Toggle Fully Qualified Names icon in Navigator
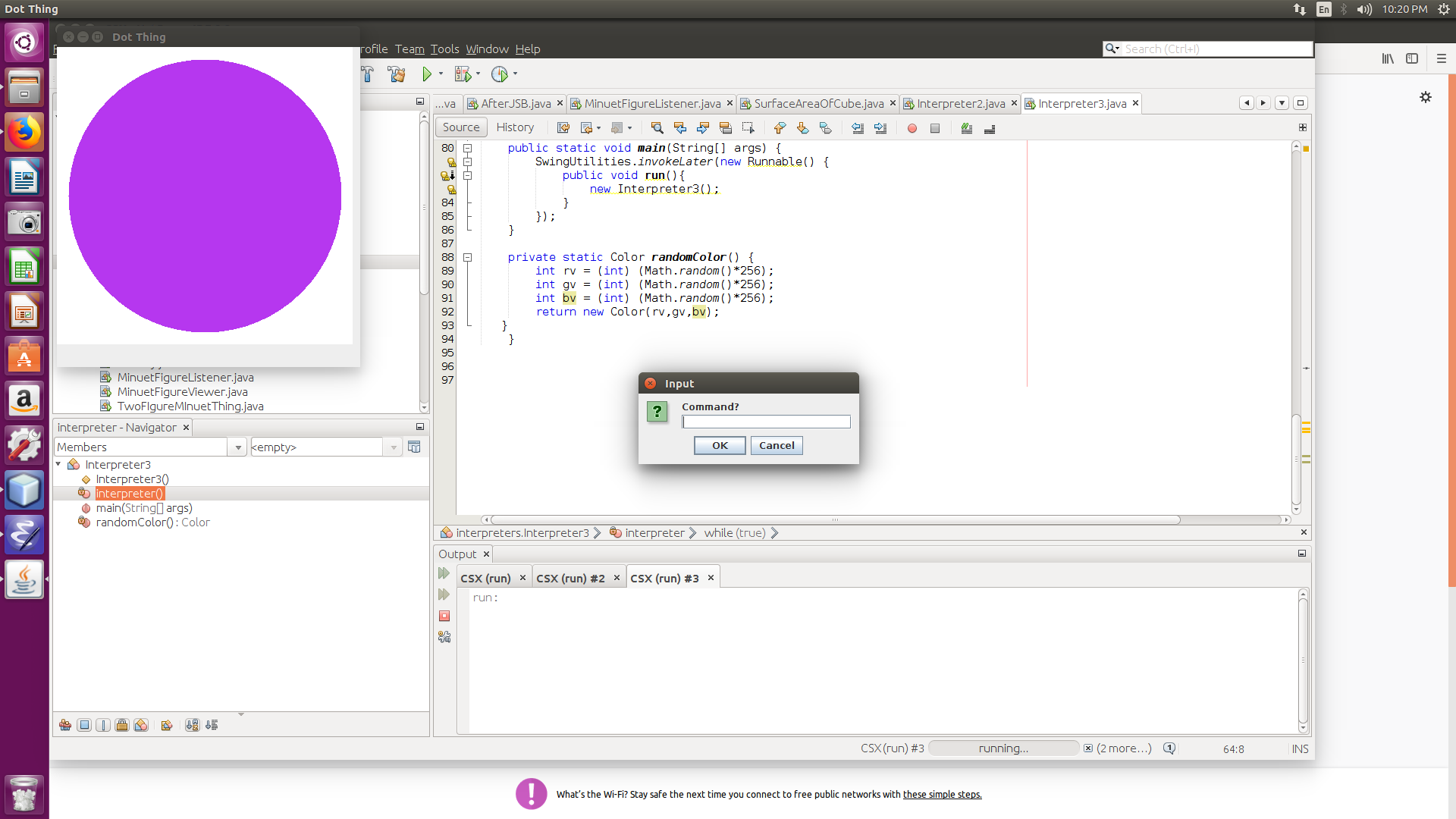Screen dimensions: 1456x819 coord(167,726)
